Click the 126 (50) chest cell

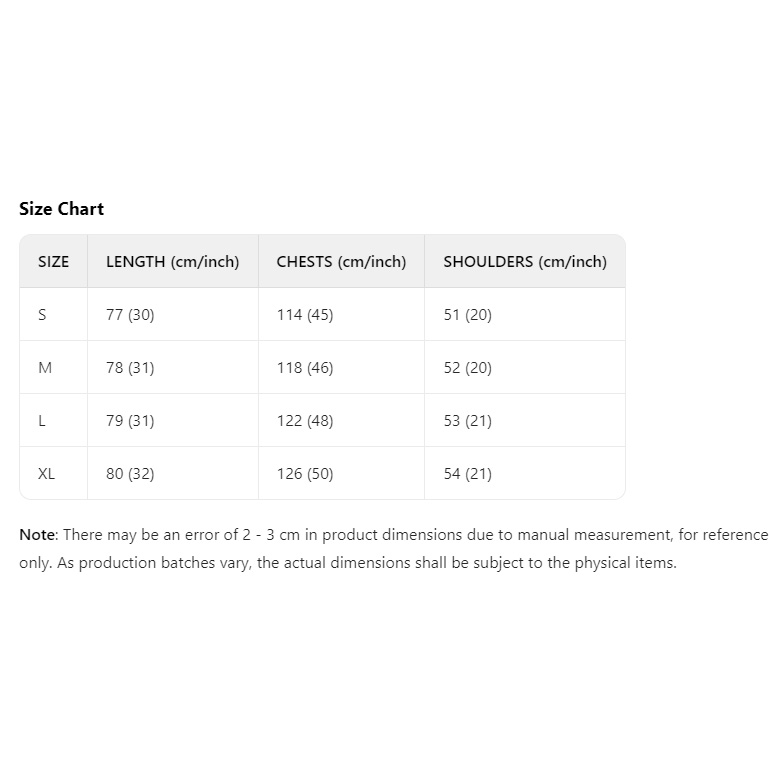(x=305, y=473)
